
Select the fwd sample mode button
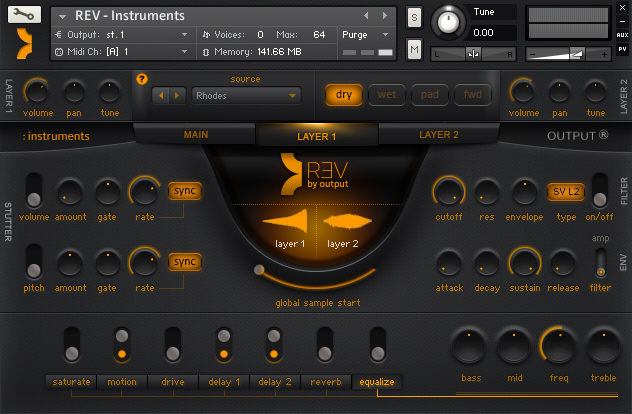click(473, 95)
